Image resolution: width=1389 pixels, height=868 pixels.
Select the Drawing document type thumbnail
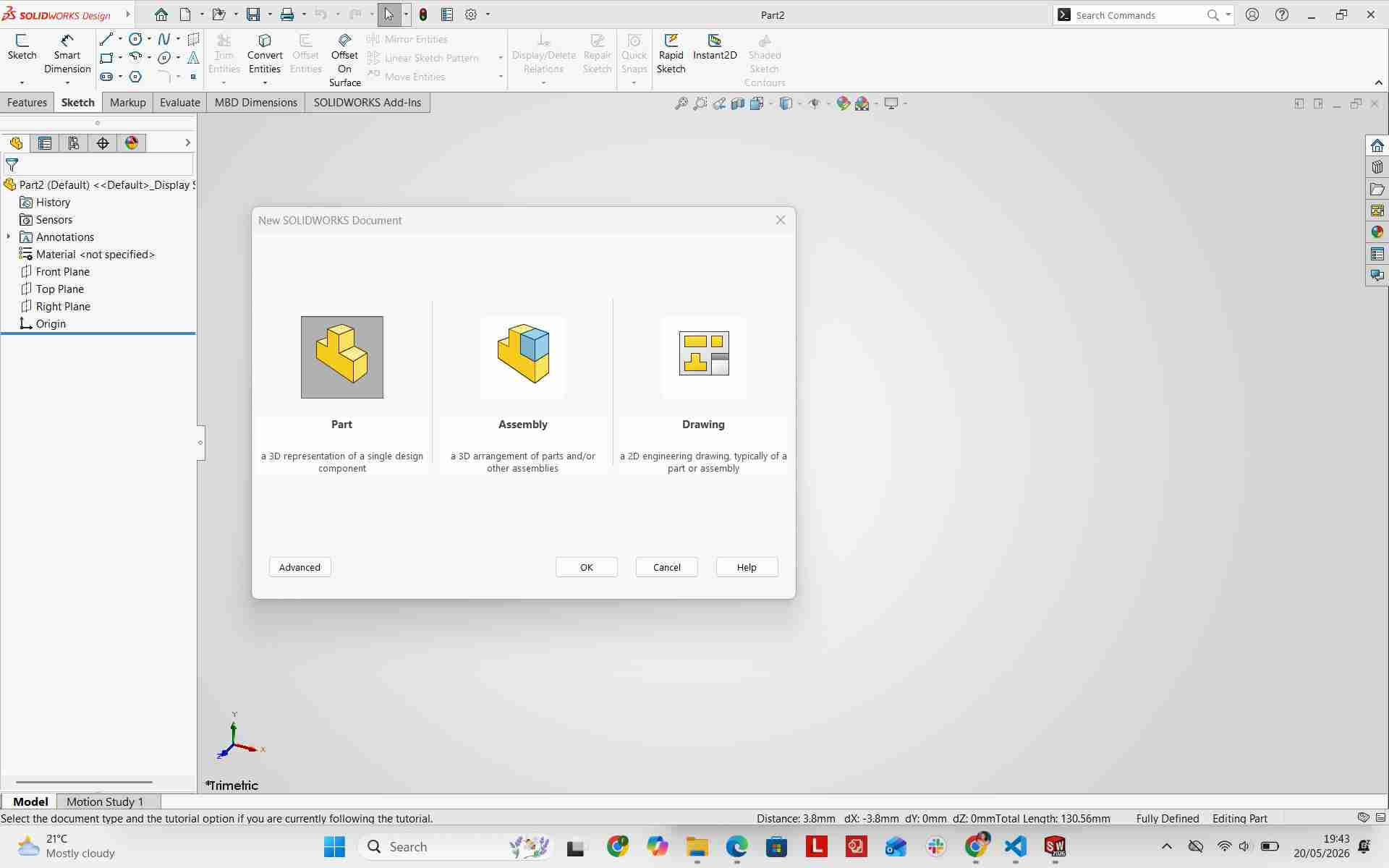pyautogui.click(x=704, y=357)
